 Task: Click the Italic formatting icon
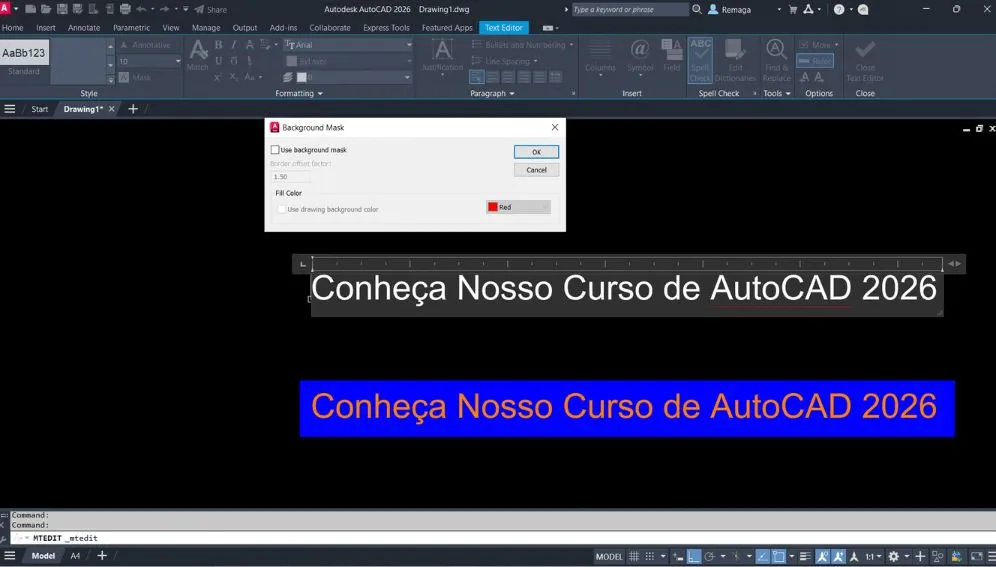[x=234, y=44]
